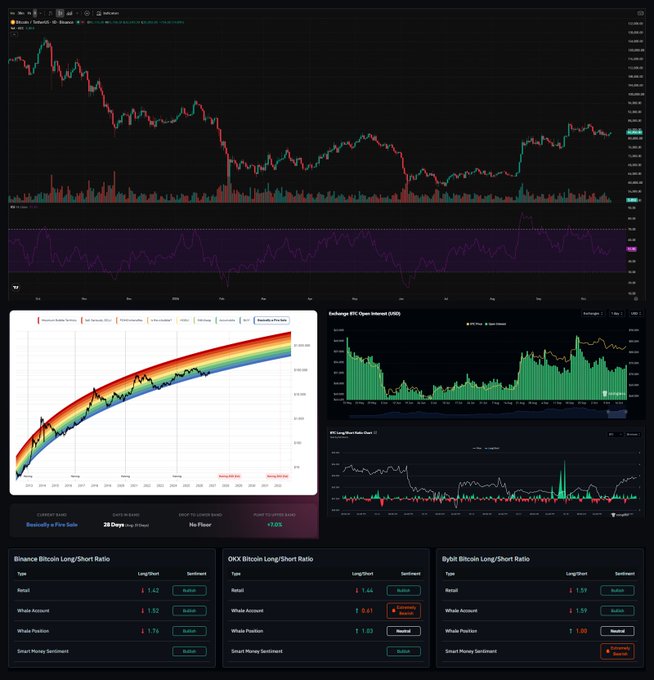This screenshot has height=680, width=654.
Task: Click the current BTC price label on axis
Action: 634,132
